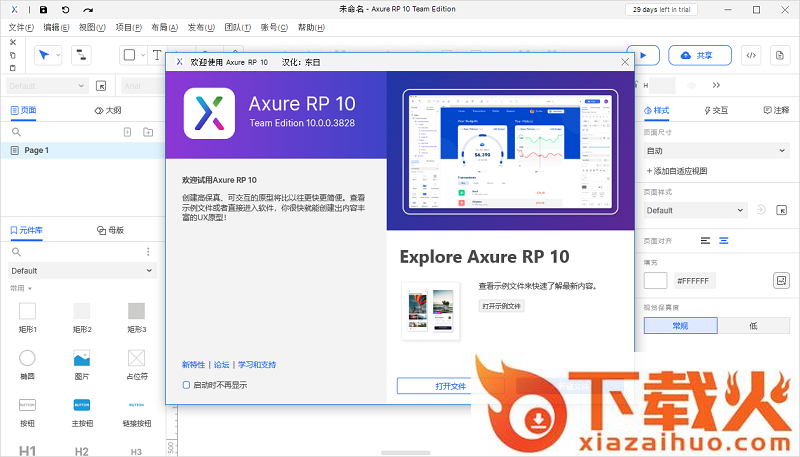This screenshot has height=457, width=800.
Task: Open the 视图 menu
Action: 92,28
